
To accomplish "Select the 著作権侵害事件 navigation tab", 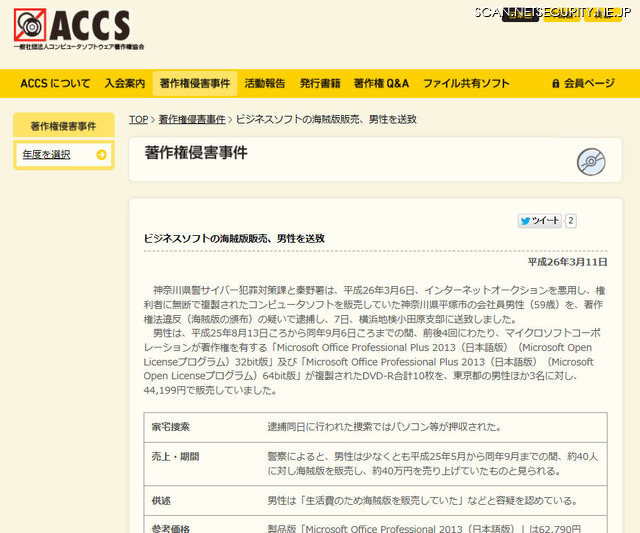I will [196, 84].
